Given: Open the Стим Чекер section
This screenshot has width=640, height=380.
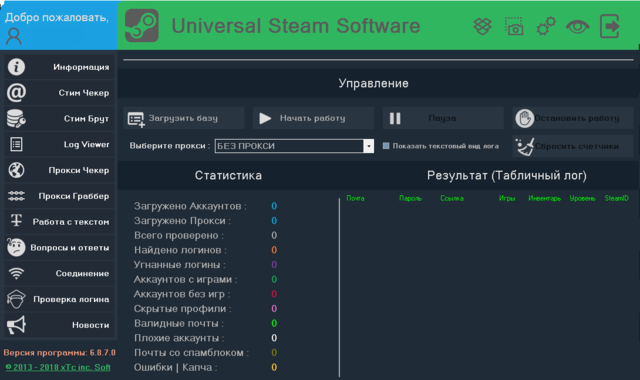Looking at the screenshot, I should click(60, 93).
